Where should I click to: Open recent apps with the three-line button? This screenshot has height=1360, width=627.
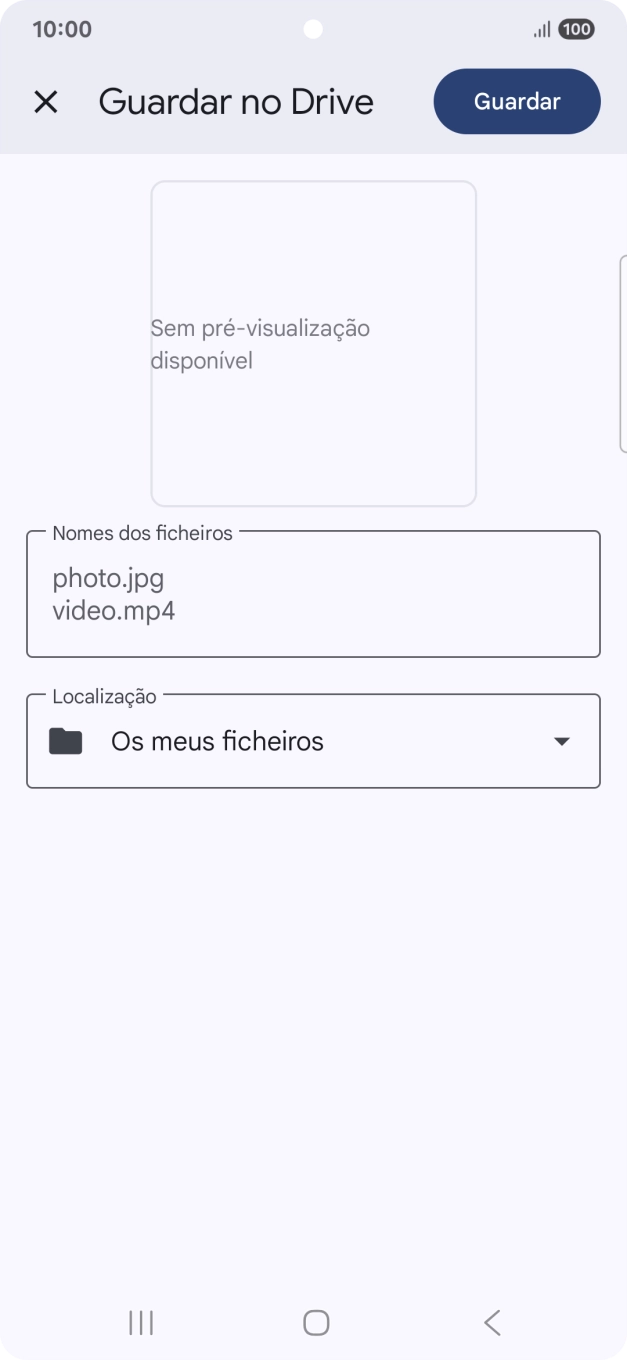point(139,1321)
